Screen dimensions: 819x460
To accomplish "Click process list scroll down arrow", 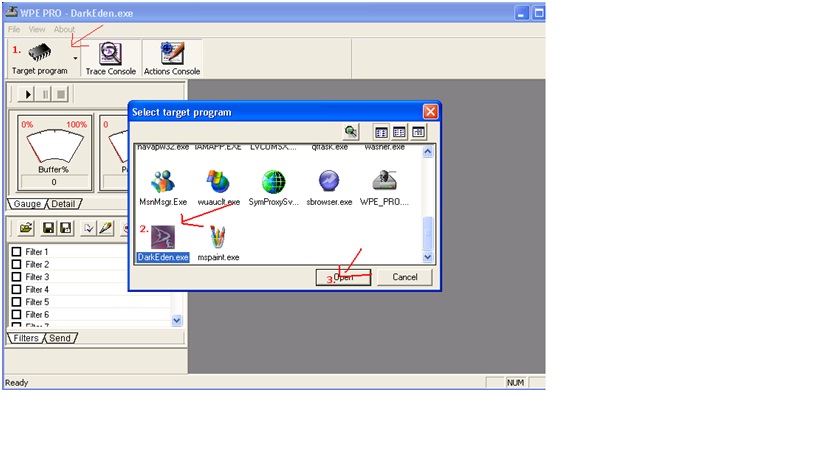I will (428, 257).
